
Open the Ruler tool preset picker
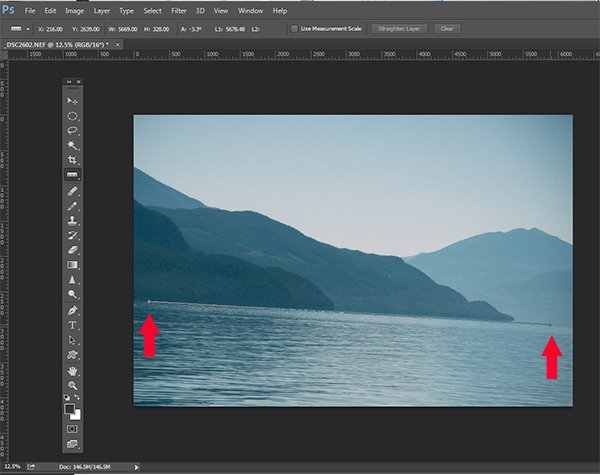(19, 28)
